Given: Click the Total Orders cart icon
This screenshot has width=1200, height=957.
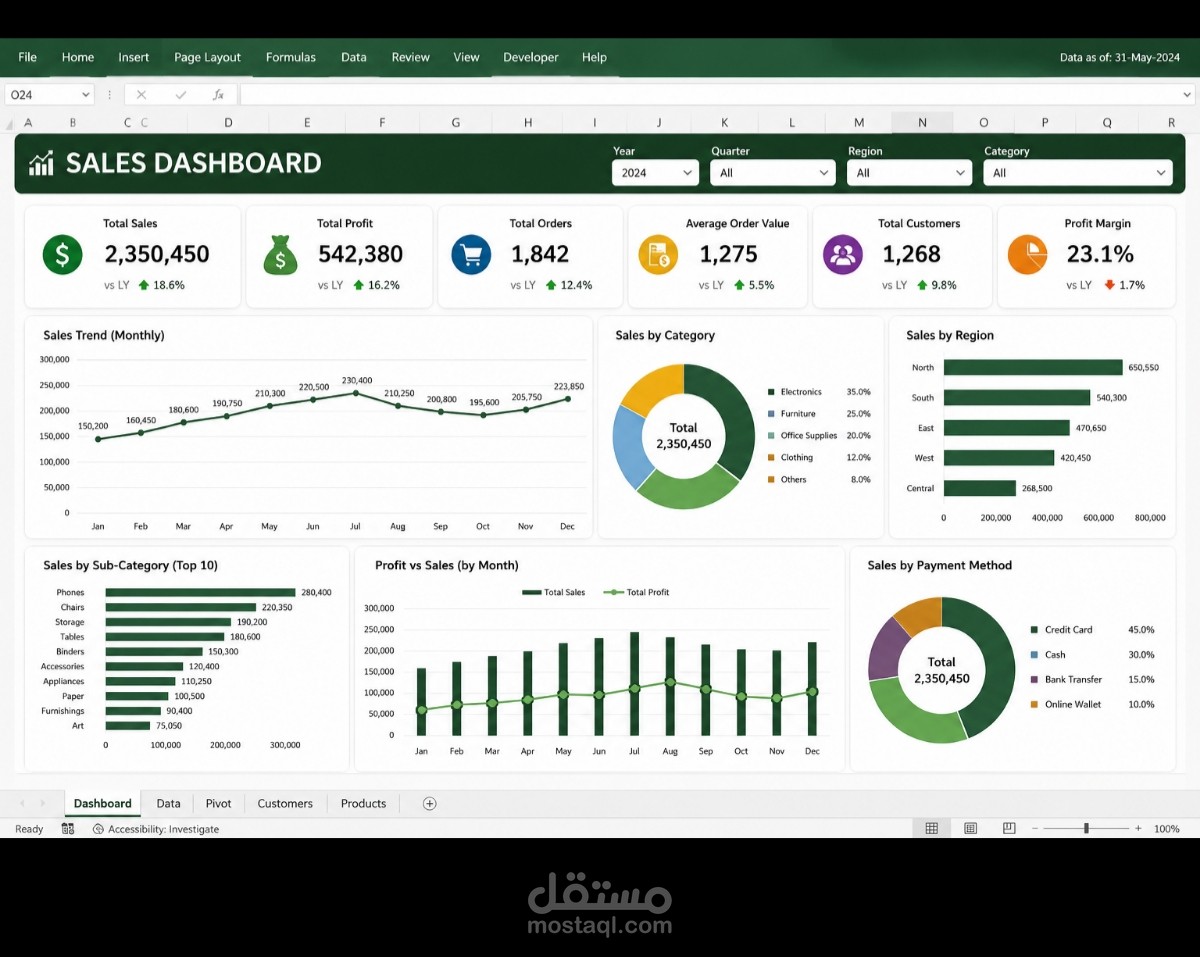Looking at the screenshot, I should coord(471,254).
